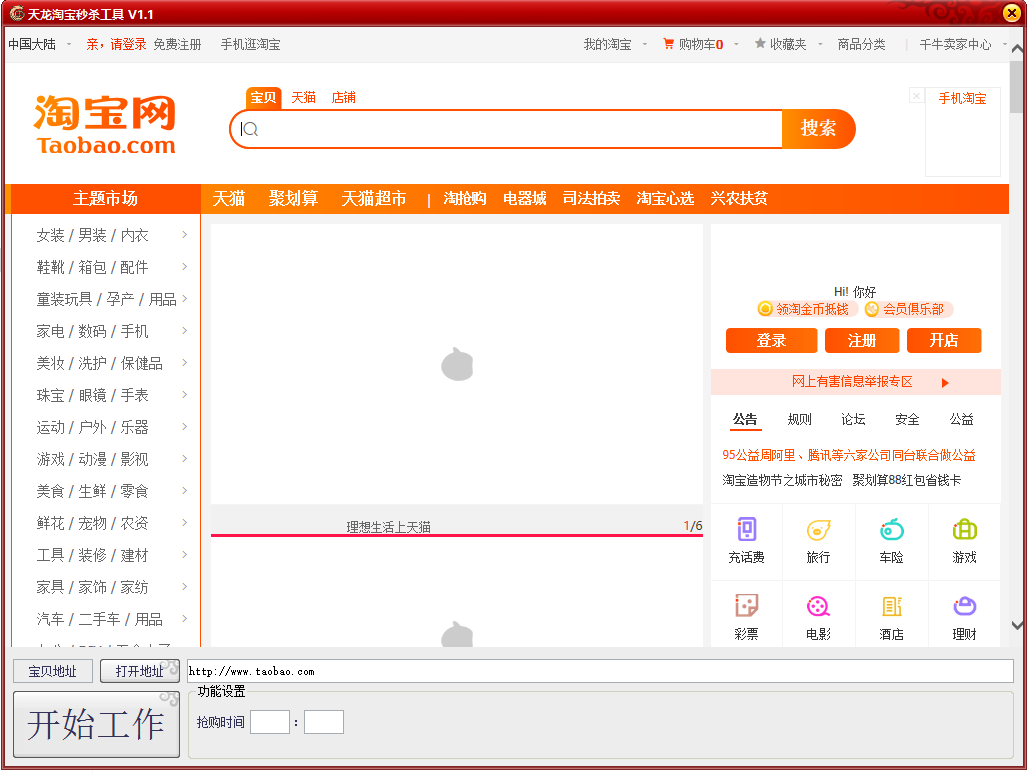The height and width of the screenshot is (775, 1030).
Task: Click the 抢购时间 hour field
Action: (270, 722)
